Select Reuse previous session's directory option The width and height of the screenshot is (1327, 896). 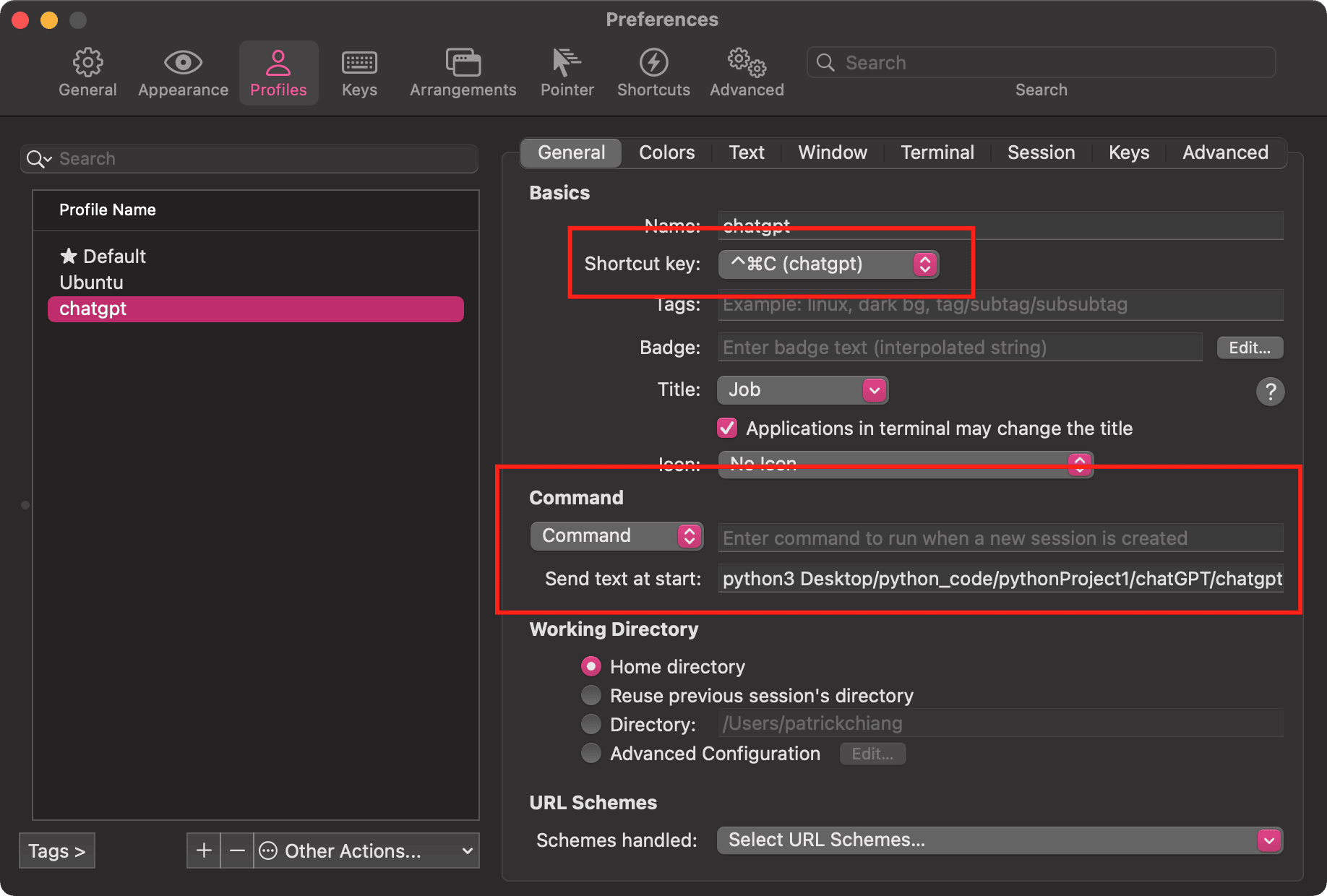(x=591, y=695)
